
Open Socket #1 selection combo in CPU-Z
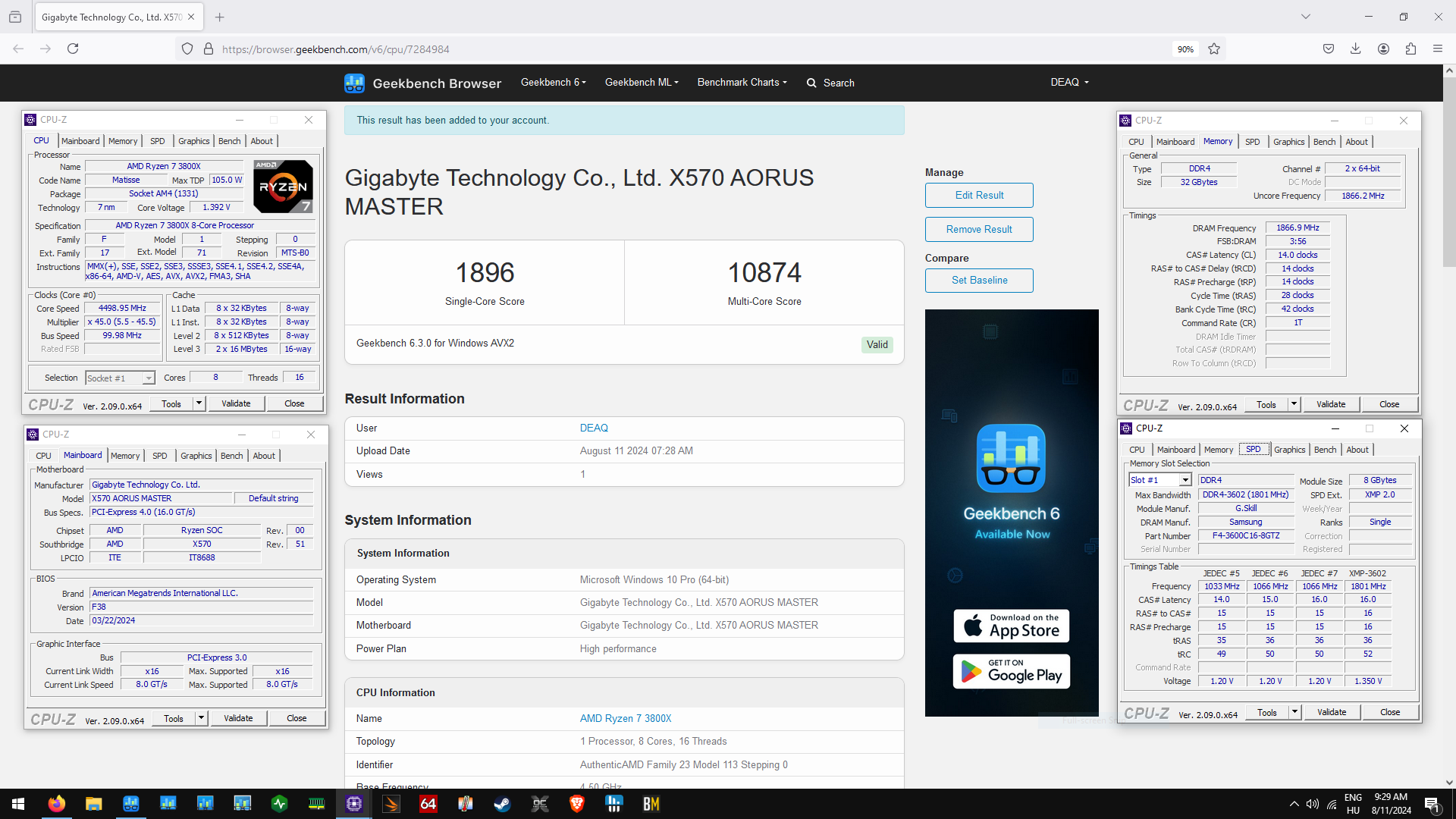coord(120,378)
